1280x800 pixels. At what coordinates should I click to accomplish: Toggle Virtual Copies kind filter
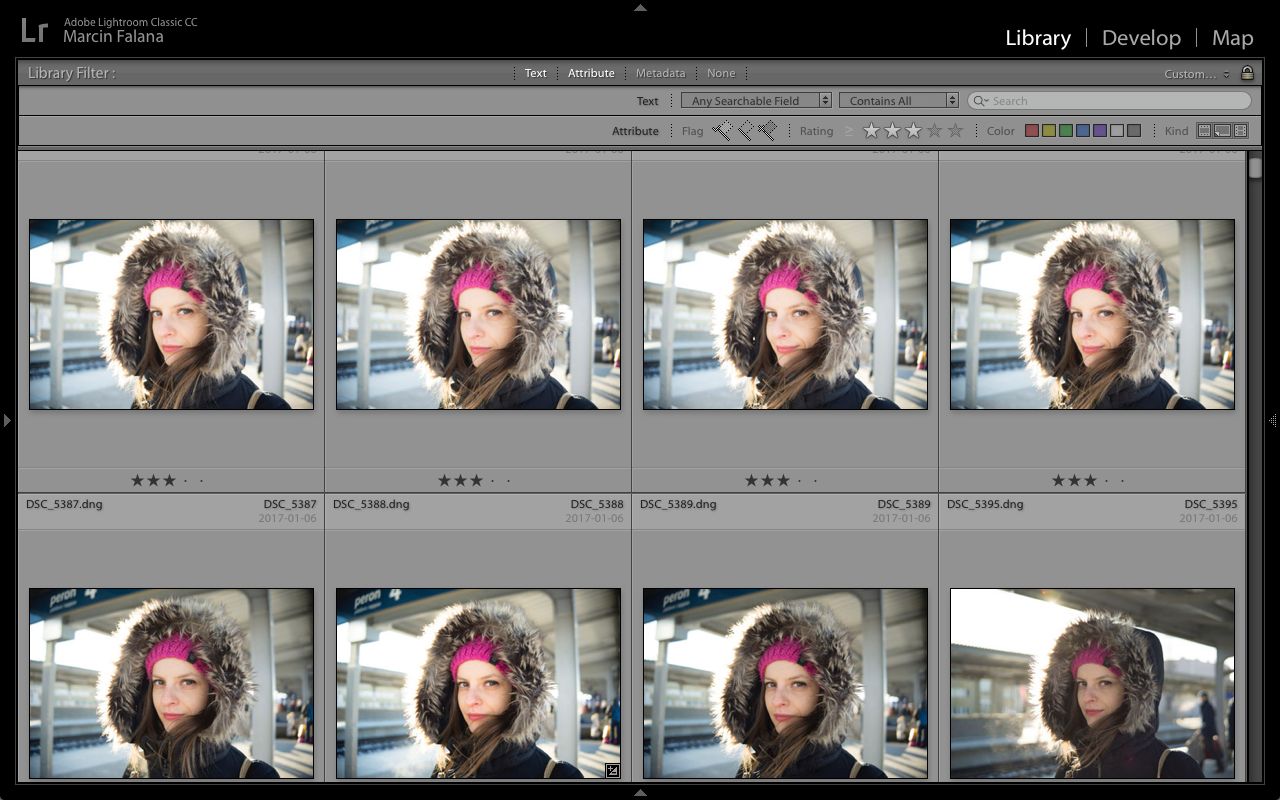pyautogui.click(x=1222, y=131)
